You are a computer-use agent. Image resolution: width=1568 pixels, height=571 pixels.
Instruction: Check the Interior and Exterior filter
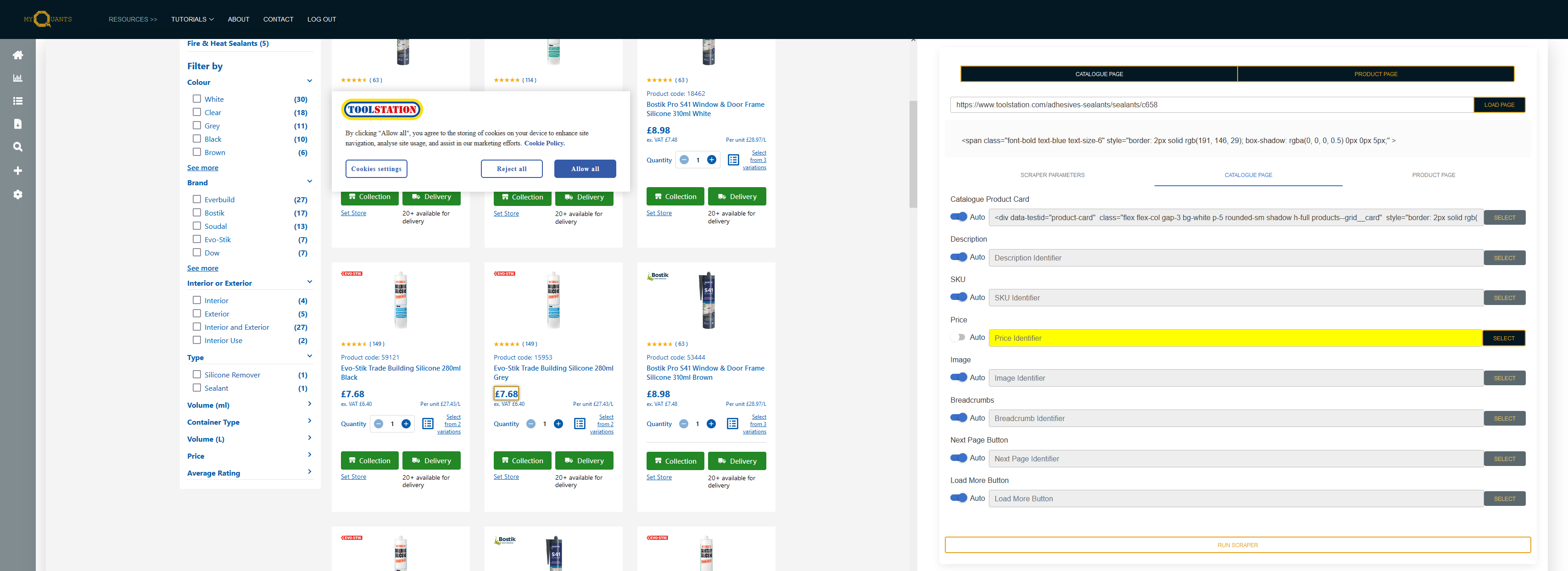(196, 327)
